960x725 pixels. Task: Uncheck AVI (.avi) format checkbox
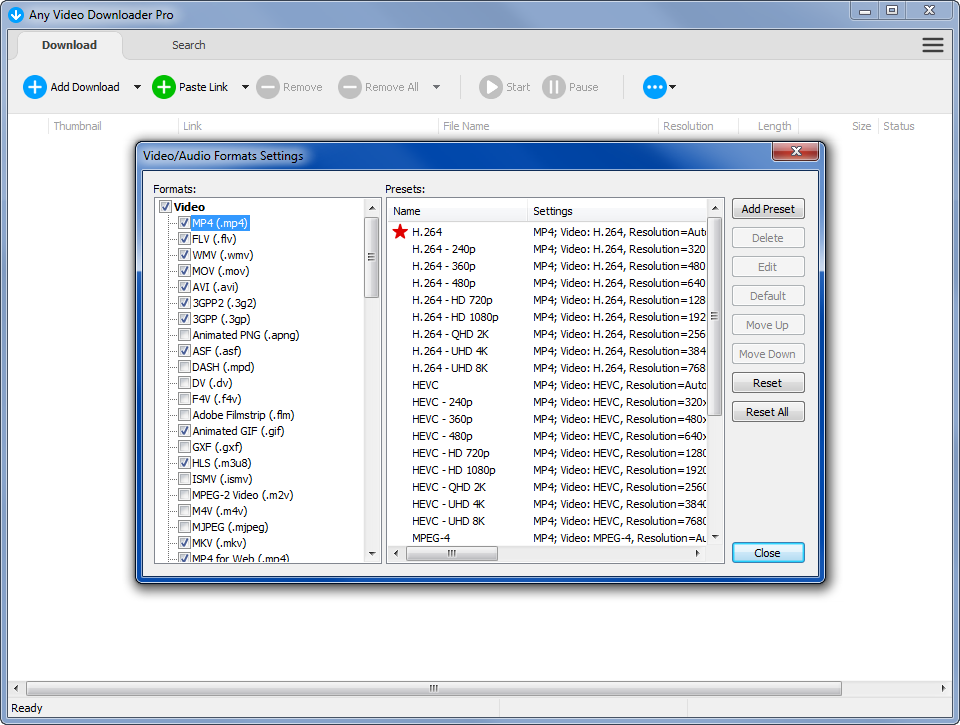point(184,286)
